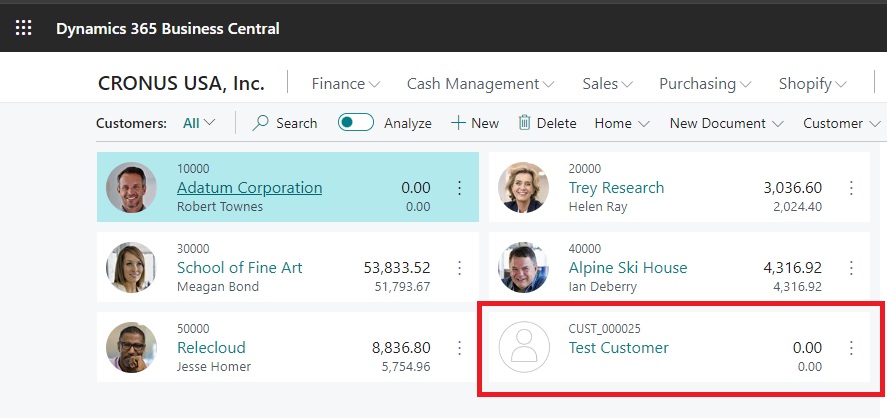Expand the Cash Management menu
This screenshot has height=418, width=887.
(480, 84)
